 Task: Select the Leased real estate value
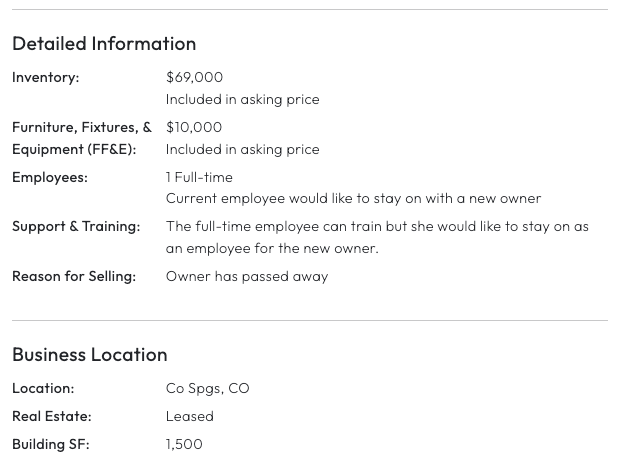[190, 416]
